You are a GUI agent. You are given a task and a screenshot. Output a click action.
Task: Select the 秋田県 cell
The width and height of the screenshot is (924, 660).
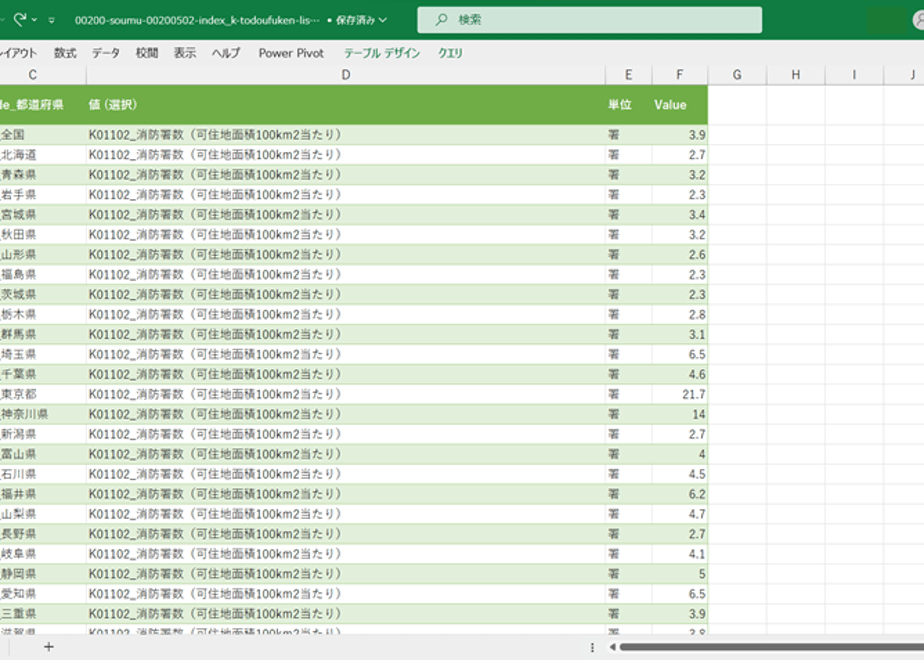pyautogui.click(x=43, y=235)
